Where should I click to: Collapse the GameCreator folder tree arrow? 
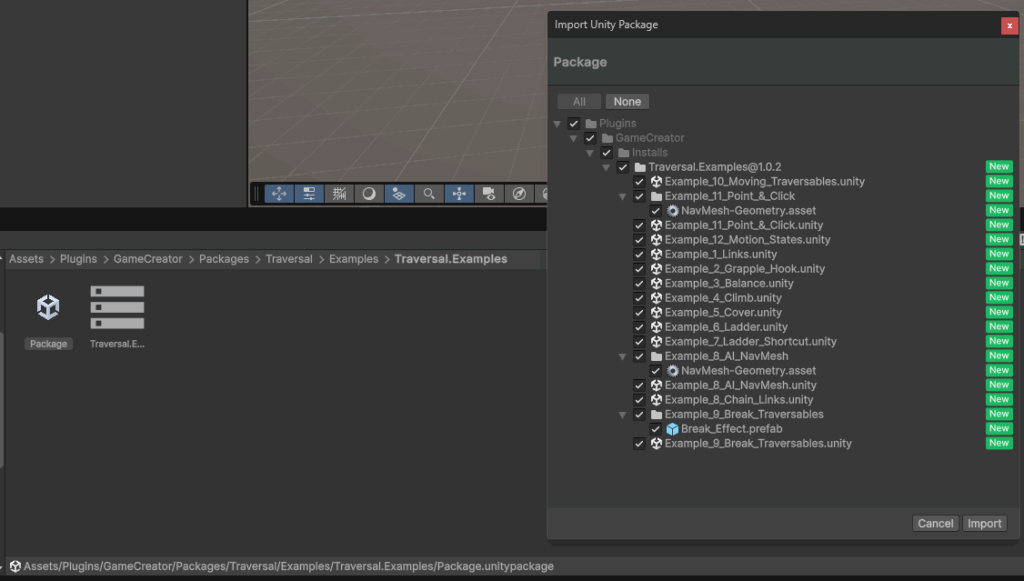point(573,138)
